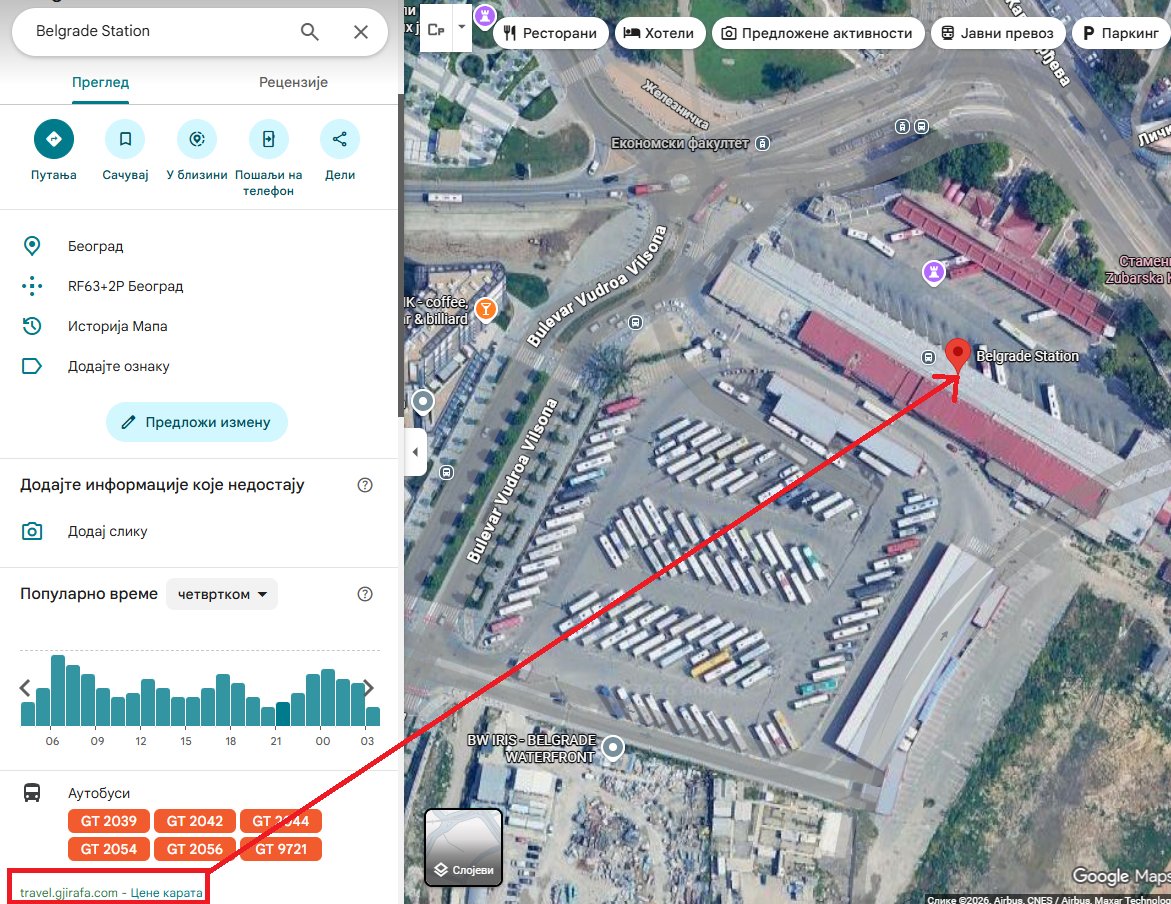Image resolution: width=1171 pixels, height=904 pixels.
Task: Open the четвртком day dropdown
Action: point(222,594)
